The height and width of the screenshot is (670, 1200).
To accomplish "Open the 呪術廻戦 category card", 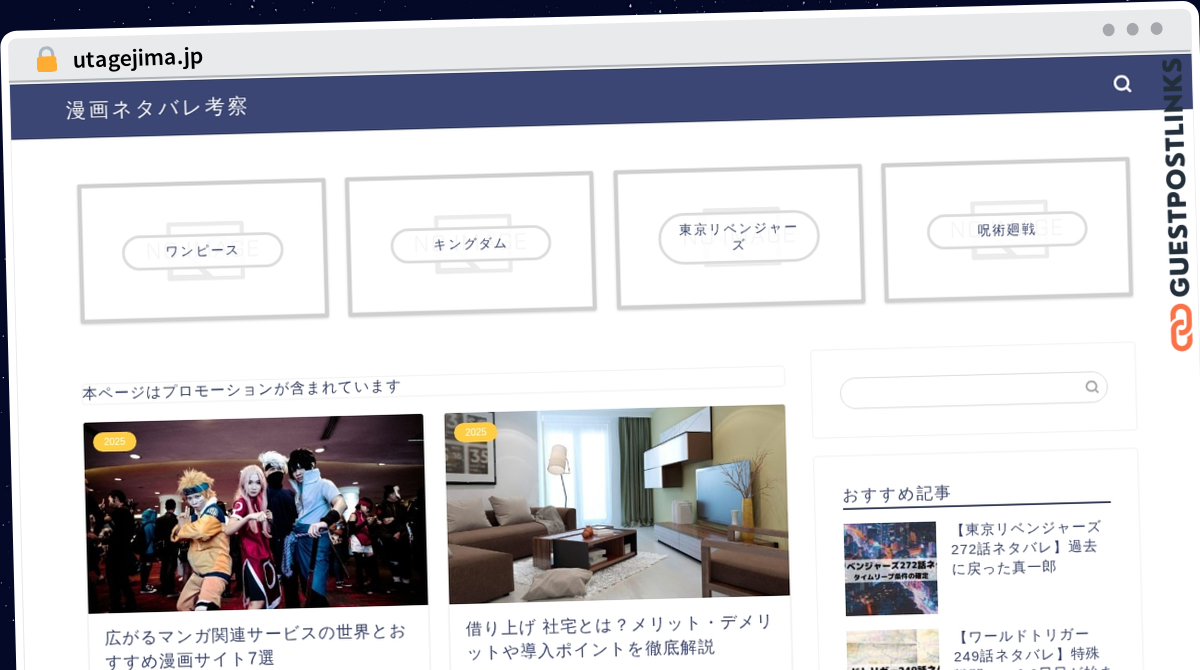I will coord(1006,230).
